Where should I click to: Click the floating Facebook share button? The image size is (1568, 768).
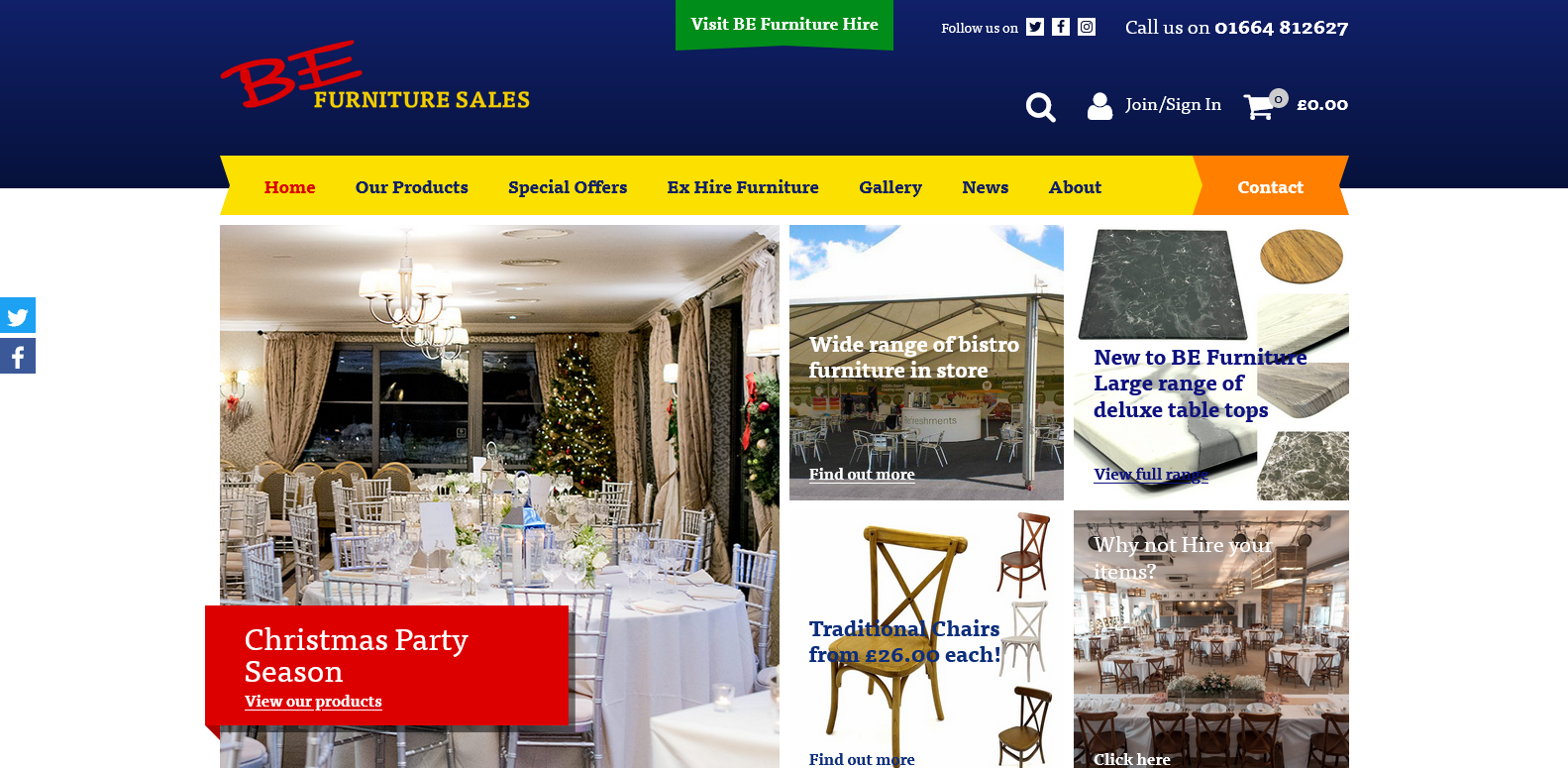[18, 356]
